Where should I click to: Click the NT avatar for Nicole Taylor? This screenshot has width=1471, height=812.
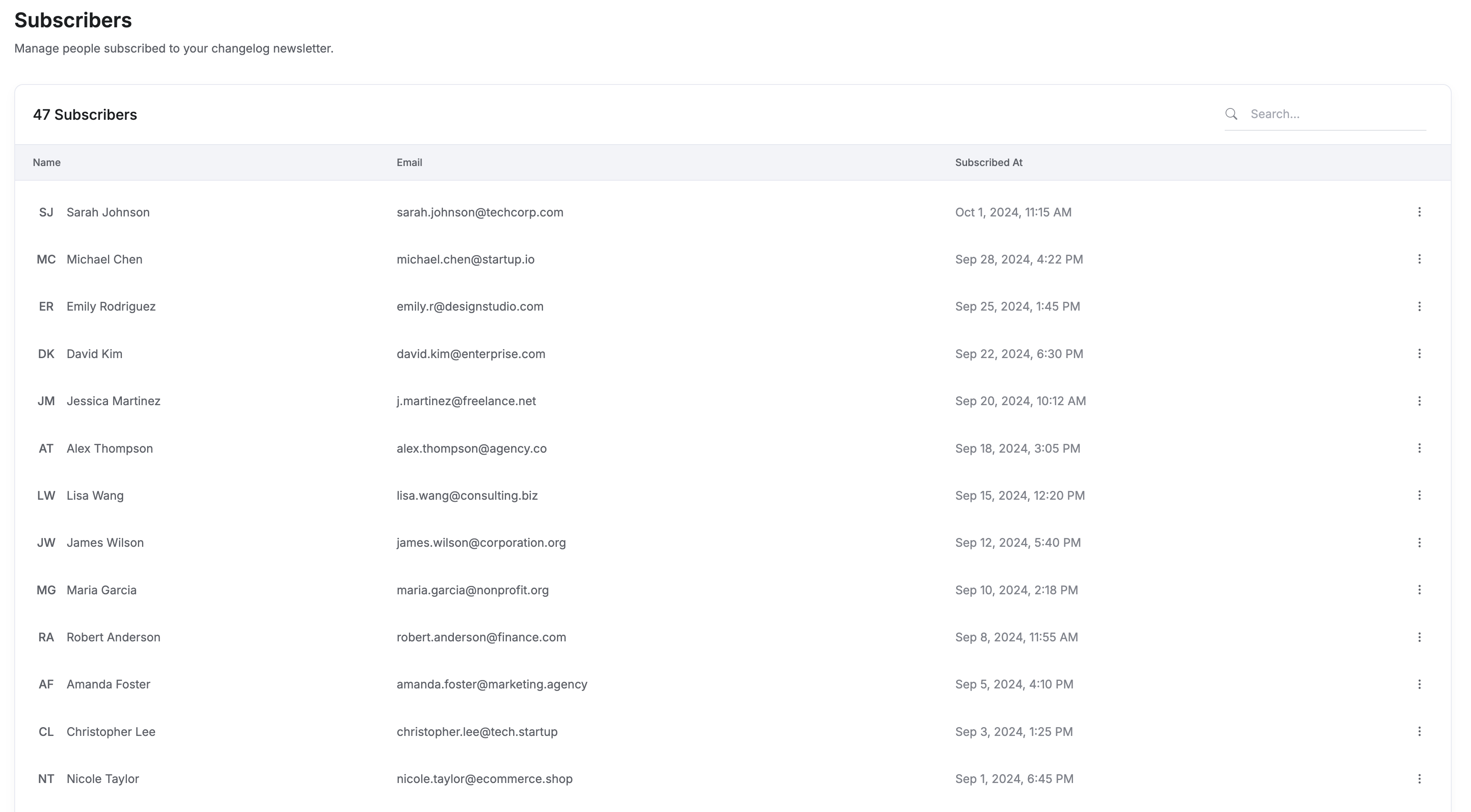coord(46,779)
